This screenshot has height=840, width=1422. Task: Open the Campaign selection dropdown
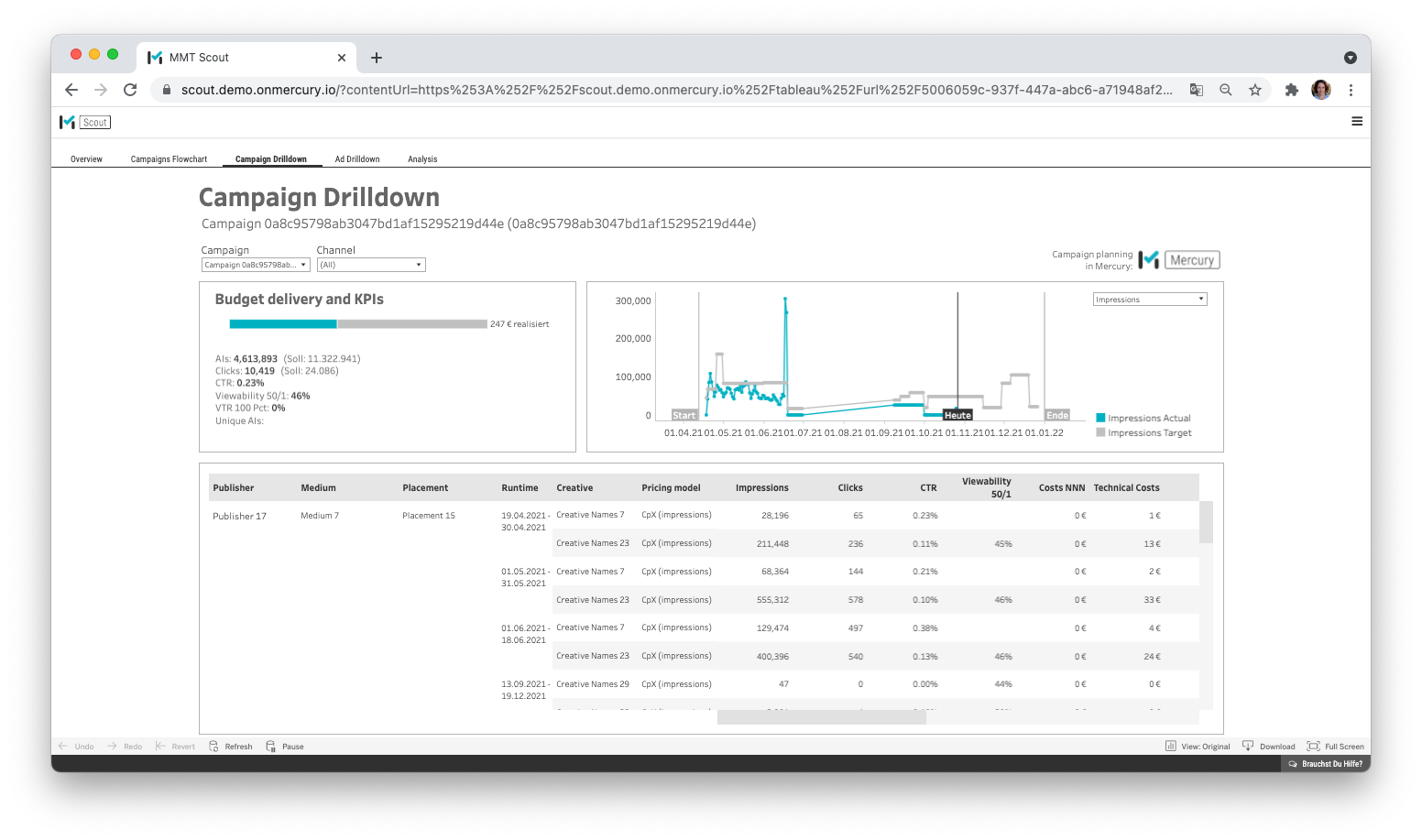tap(255, 264)
